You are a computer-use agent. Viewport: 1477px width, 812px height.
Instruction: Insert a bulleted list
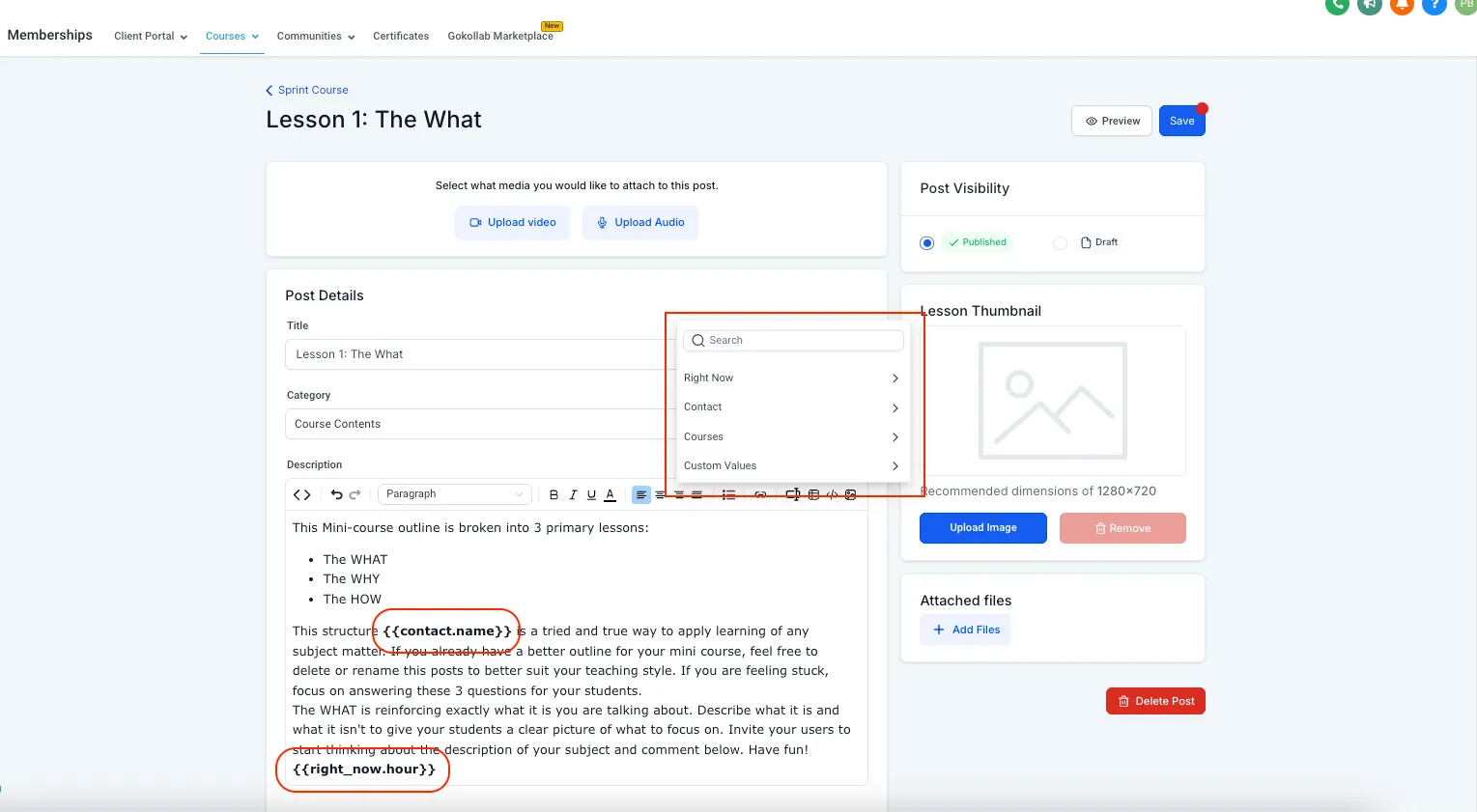728,494
